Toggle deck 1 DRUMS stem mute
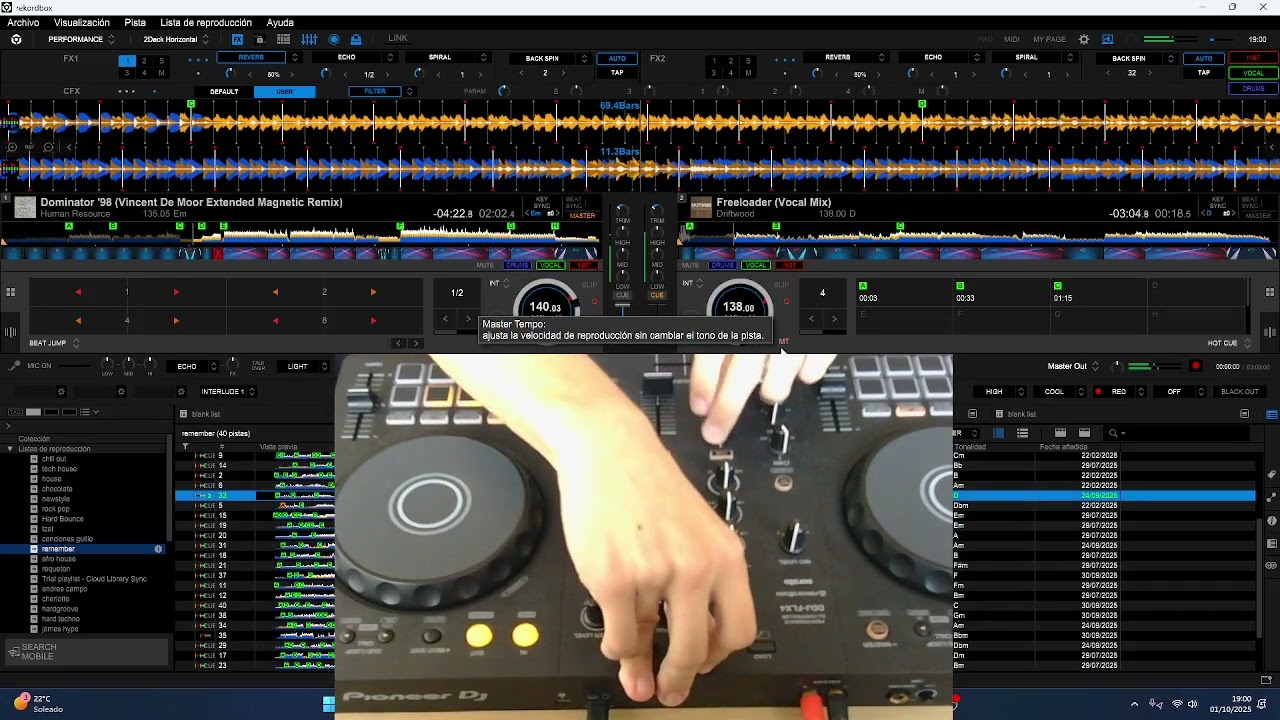The height and width of the screenshot is (720, 1280). click(517, 265)
